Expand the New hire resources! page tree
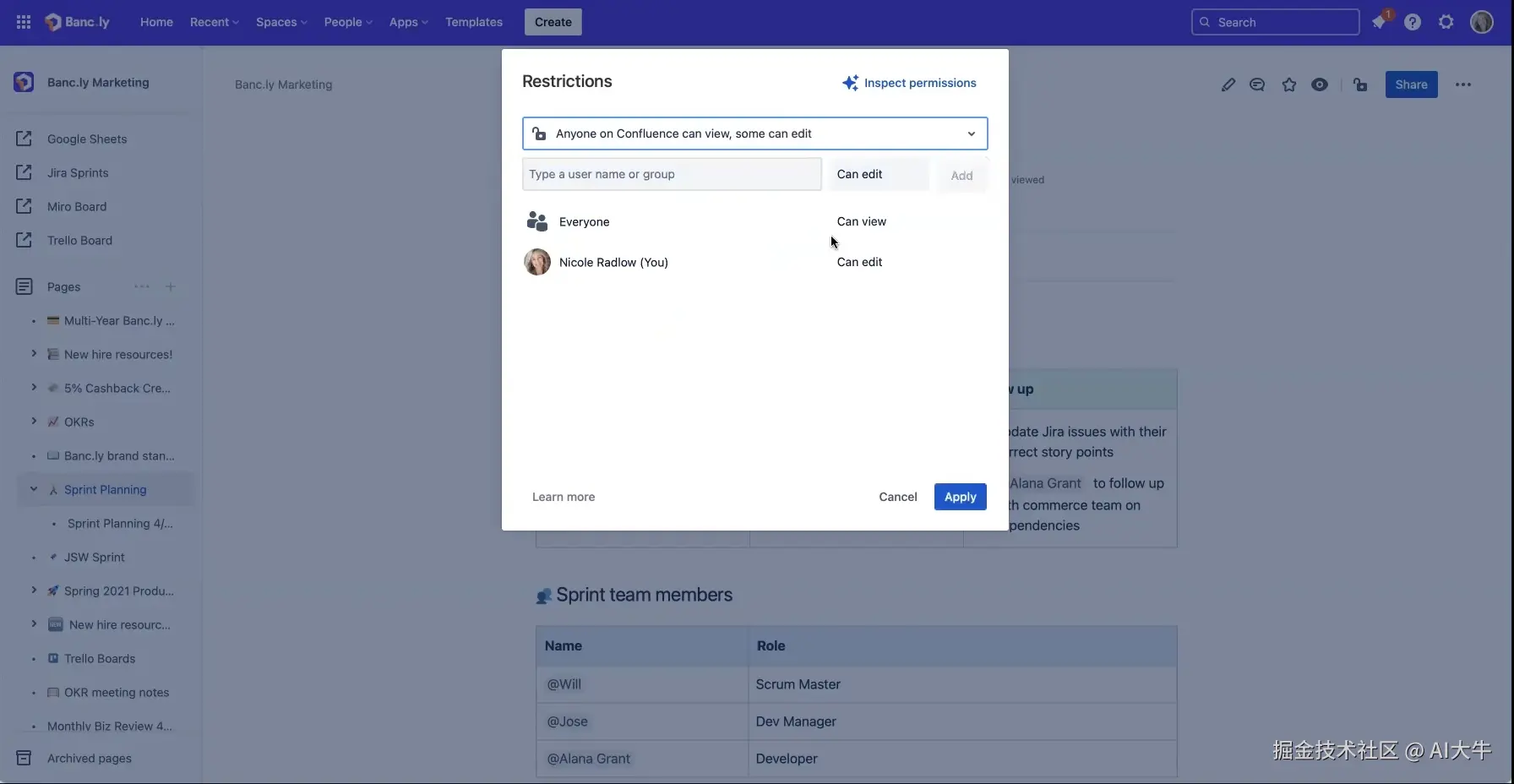The width and height of the screenshot is (1514, 784). pyautogui.click(x=34, y=354)
